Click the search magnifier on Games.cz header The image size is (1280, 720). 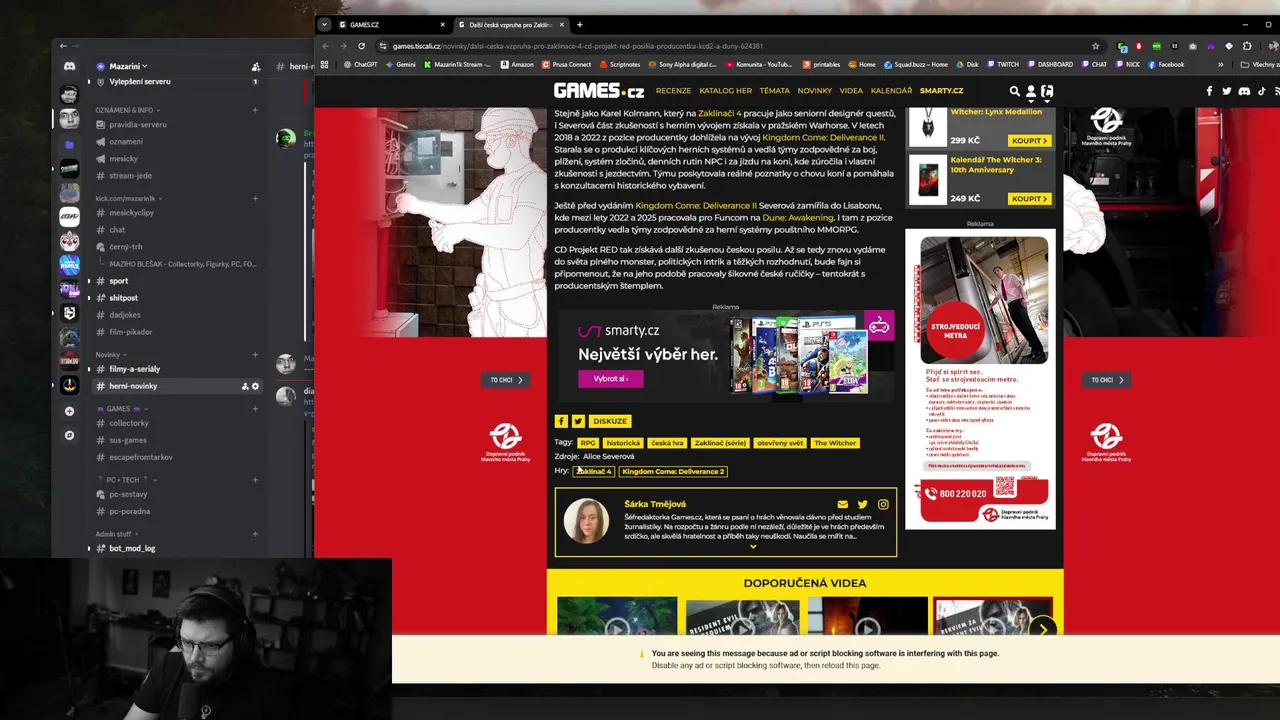coord(1014,91)
